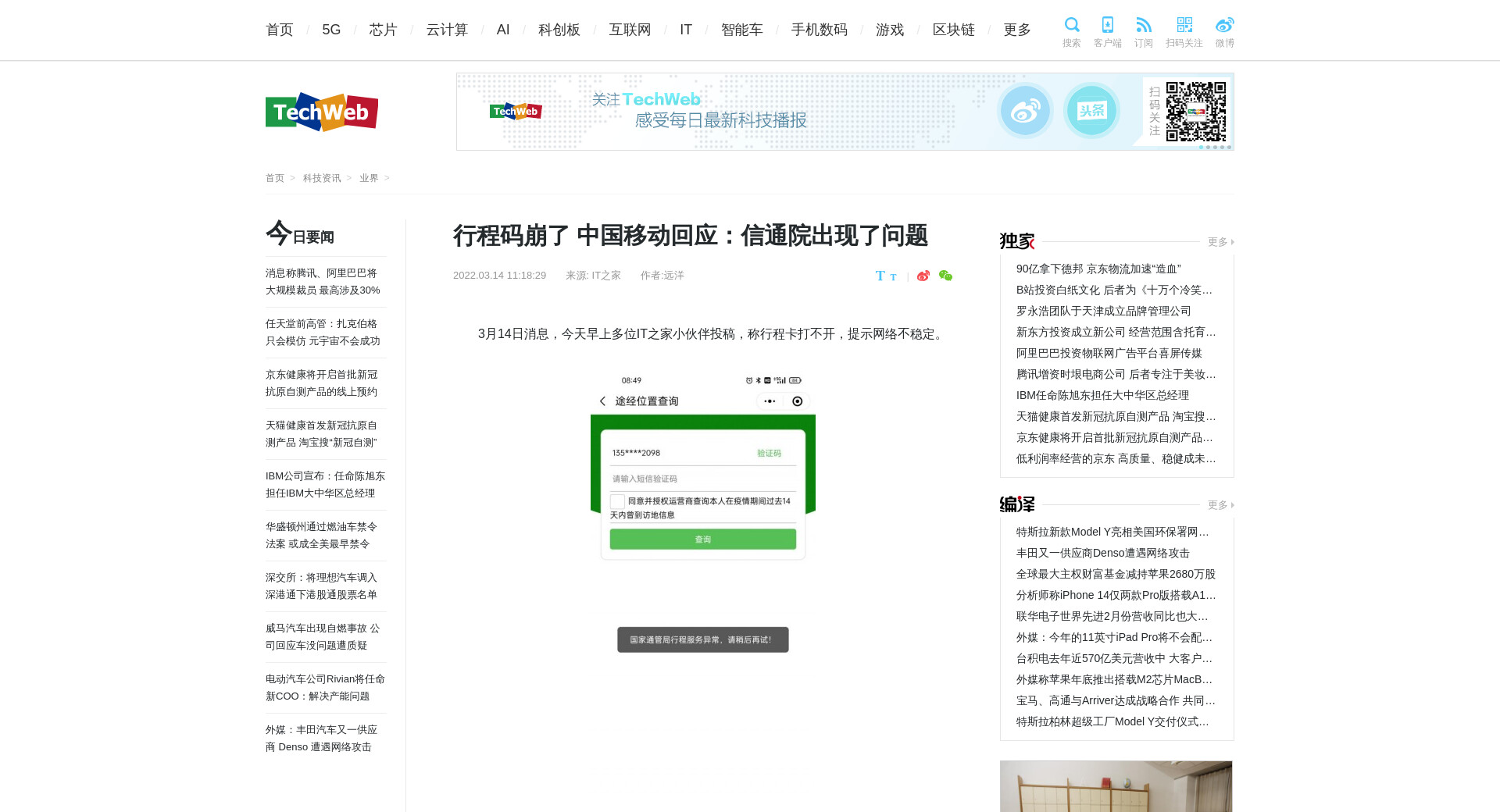Open 科技资讯 breadcrumb link

(x=322, y=178)
